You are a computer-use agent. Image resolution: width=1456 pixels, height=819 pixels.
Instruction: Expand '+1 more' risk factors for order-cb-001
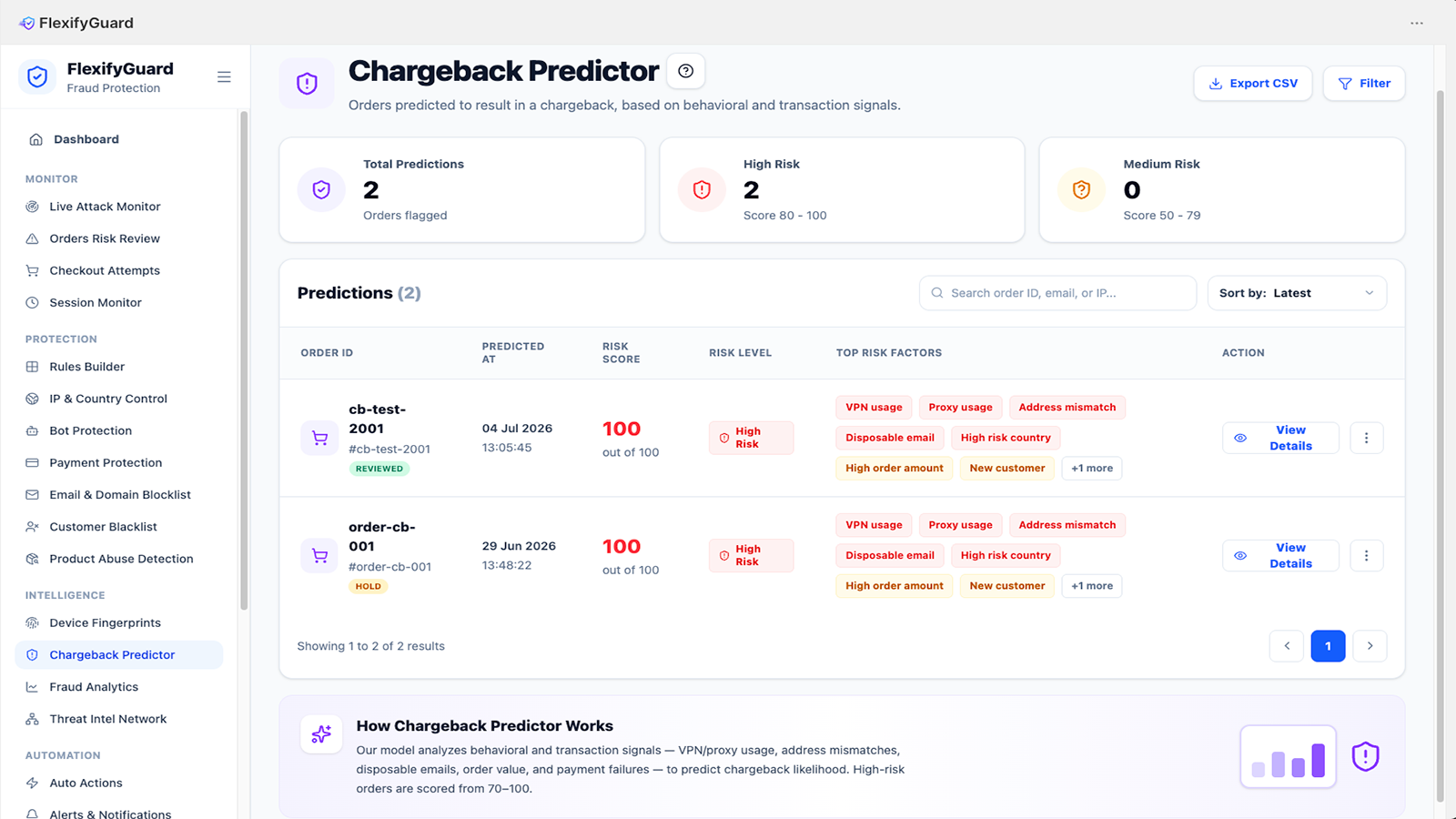(1092, 586)
